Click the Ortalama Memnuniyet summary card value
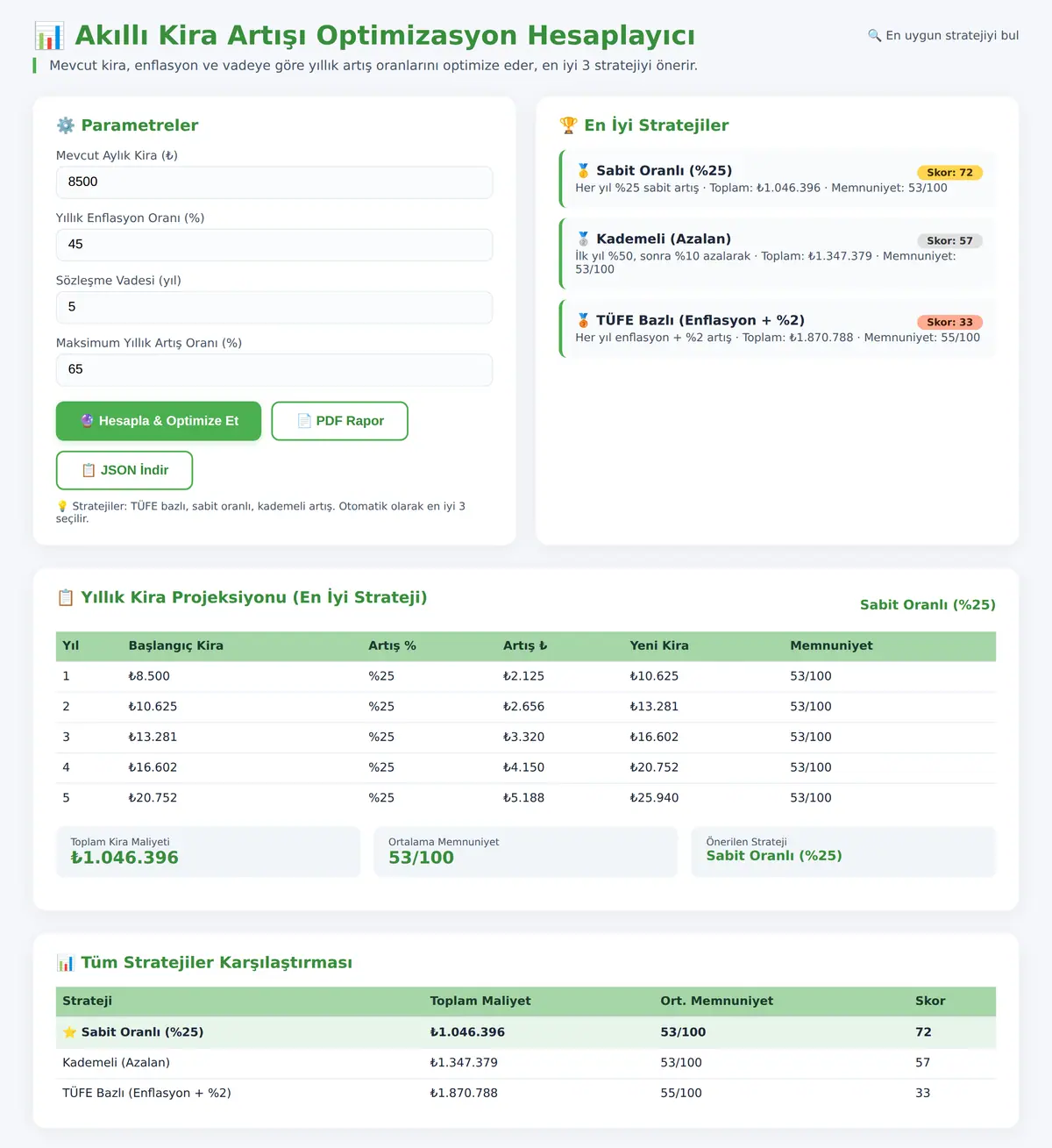Screen dimensions: 1052x1148 coord(422,858)
